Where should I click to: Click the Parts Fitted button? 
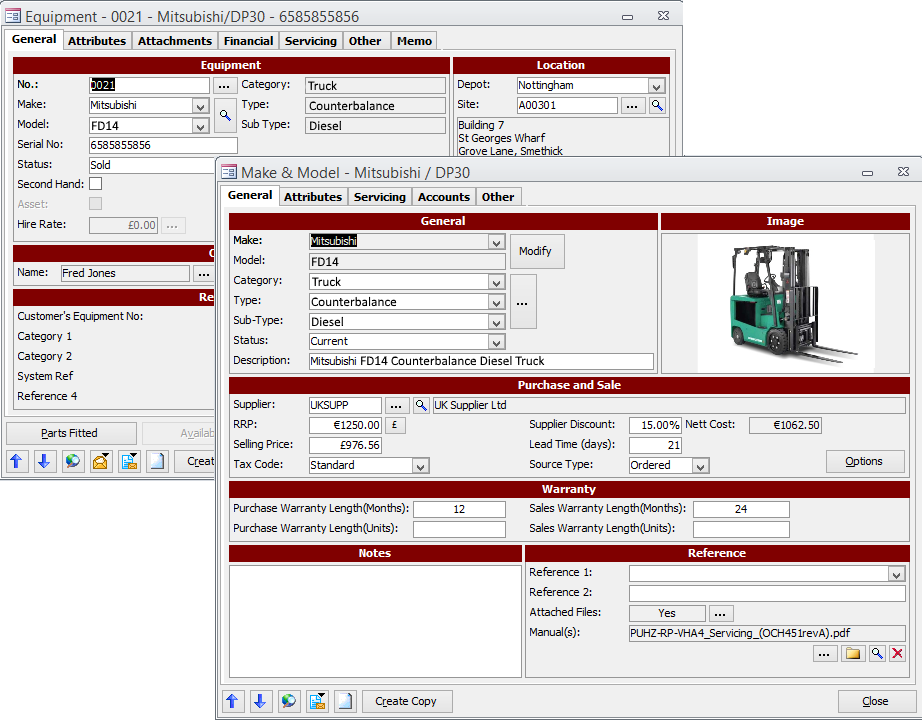[x=71, y=433]
